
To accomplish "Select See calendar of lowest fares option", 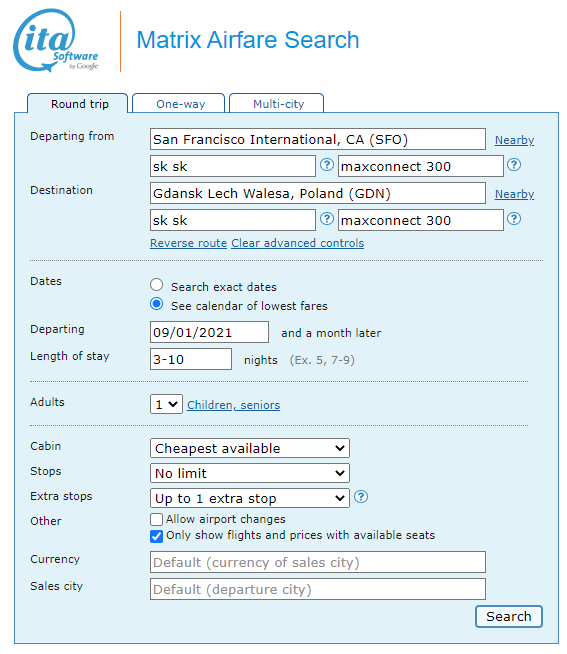I will pos(156,304).
